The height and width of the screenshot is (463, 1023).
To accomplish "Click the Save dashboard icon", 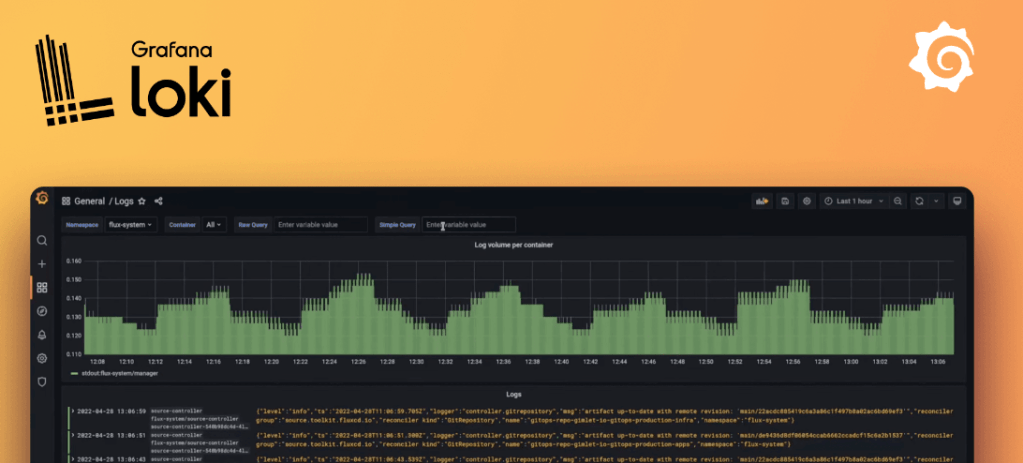I will click(786, 201).
